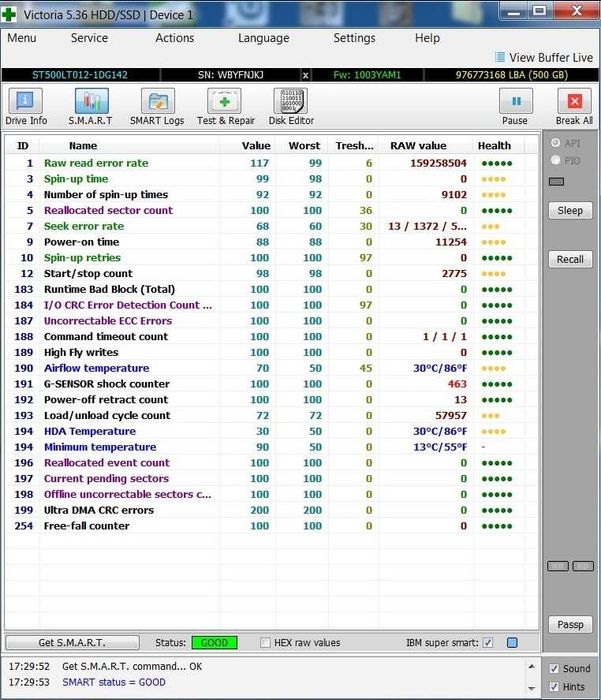This screenshot has width=601, height=700.
Task: Click the RAW value 159258504 cell
Action: (x=438, y=163)
